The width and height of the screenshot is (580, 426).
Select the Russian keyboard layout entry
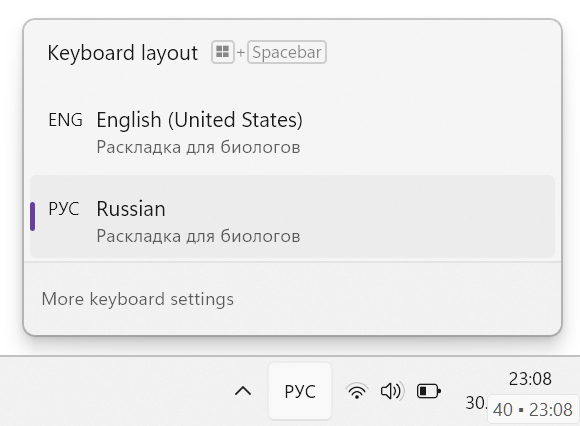point(292,217)
